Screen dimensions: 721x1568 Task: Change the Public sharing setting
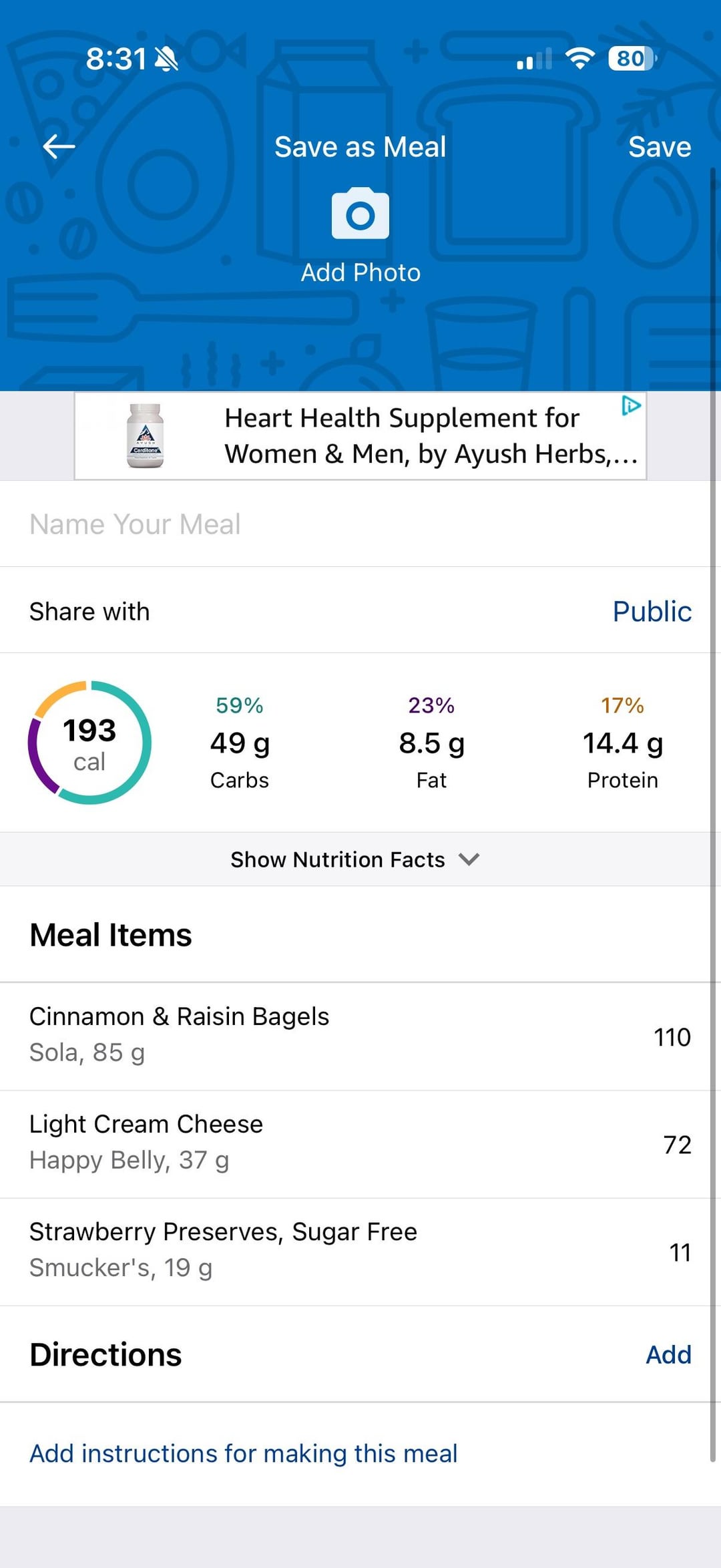point(652,611)
